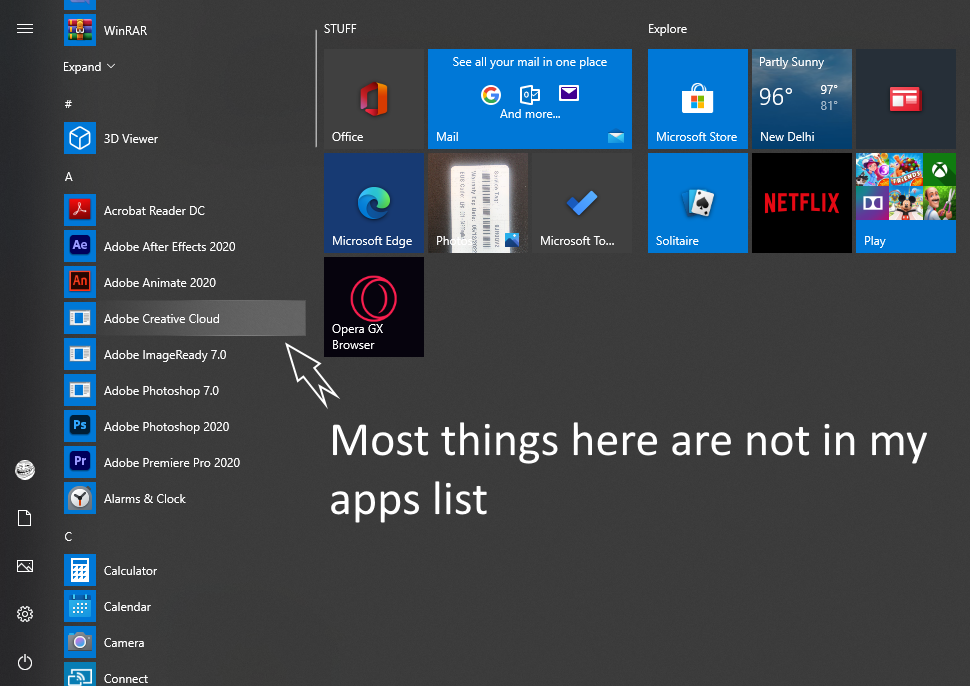Click the WinRAR app icon

coord(80,30)
